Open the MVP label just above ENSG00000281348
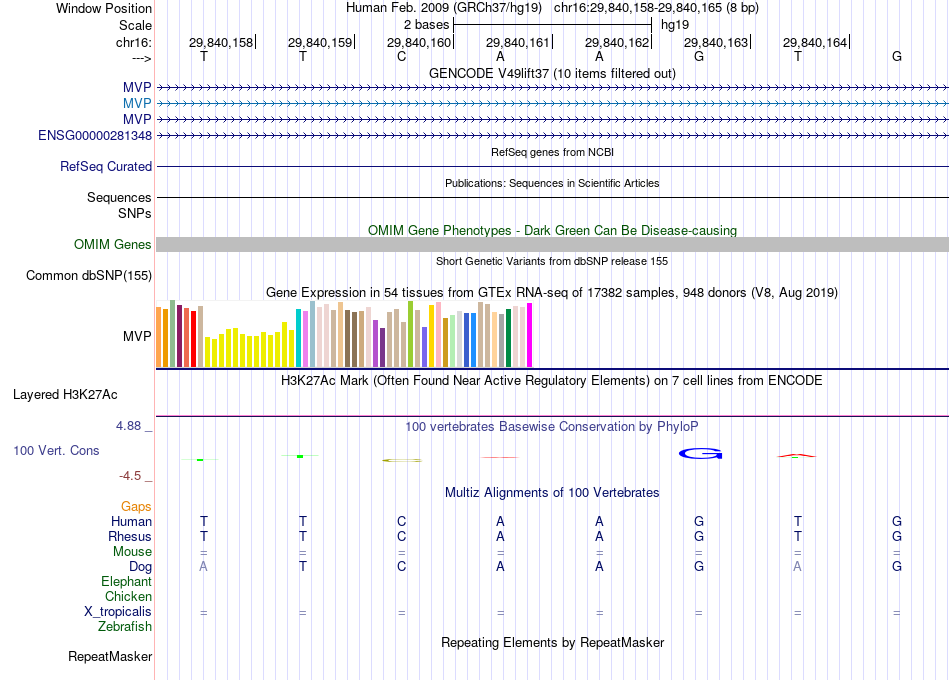The width and height of the screenshot is (950, 680). pyautogui.click(x=137, y=119)
